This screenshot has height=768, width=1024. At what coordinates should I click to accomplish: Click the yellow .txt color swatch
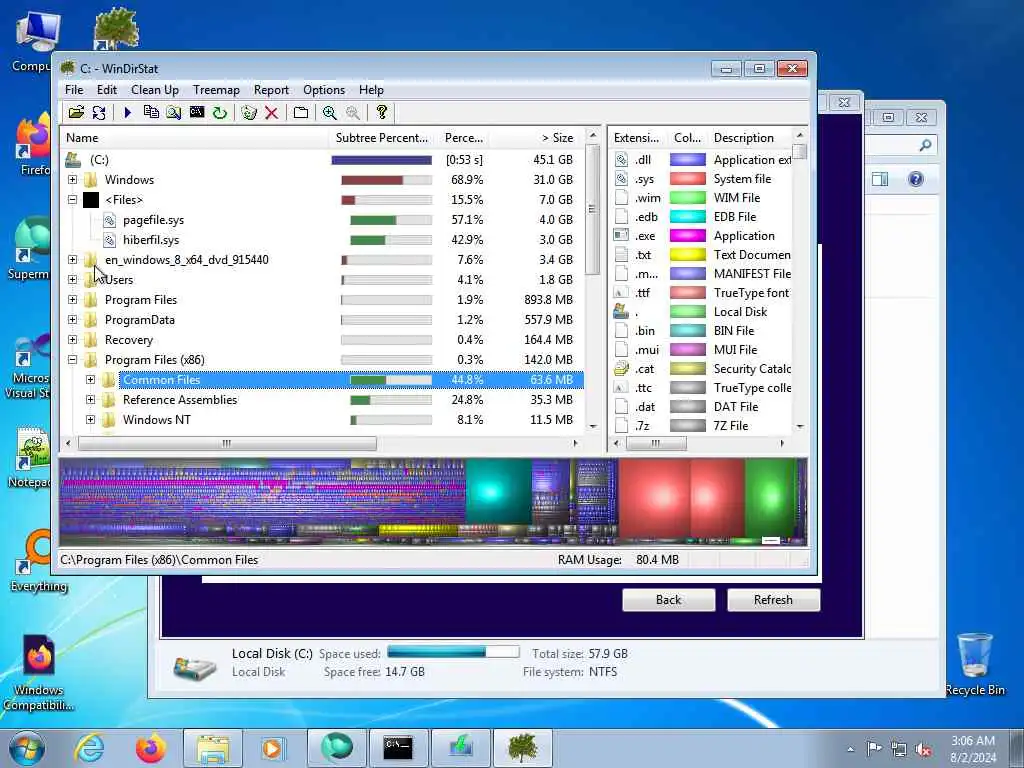(x=688, y=255)
